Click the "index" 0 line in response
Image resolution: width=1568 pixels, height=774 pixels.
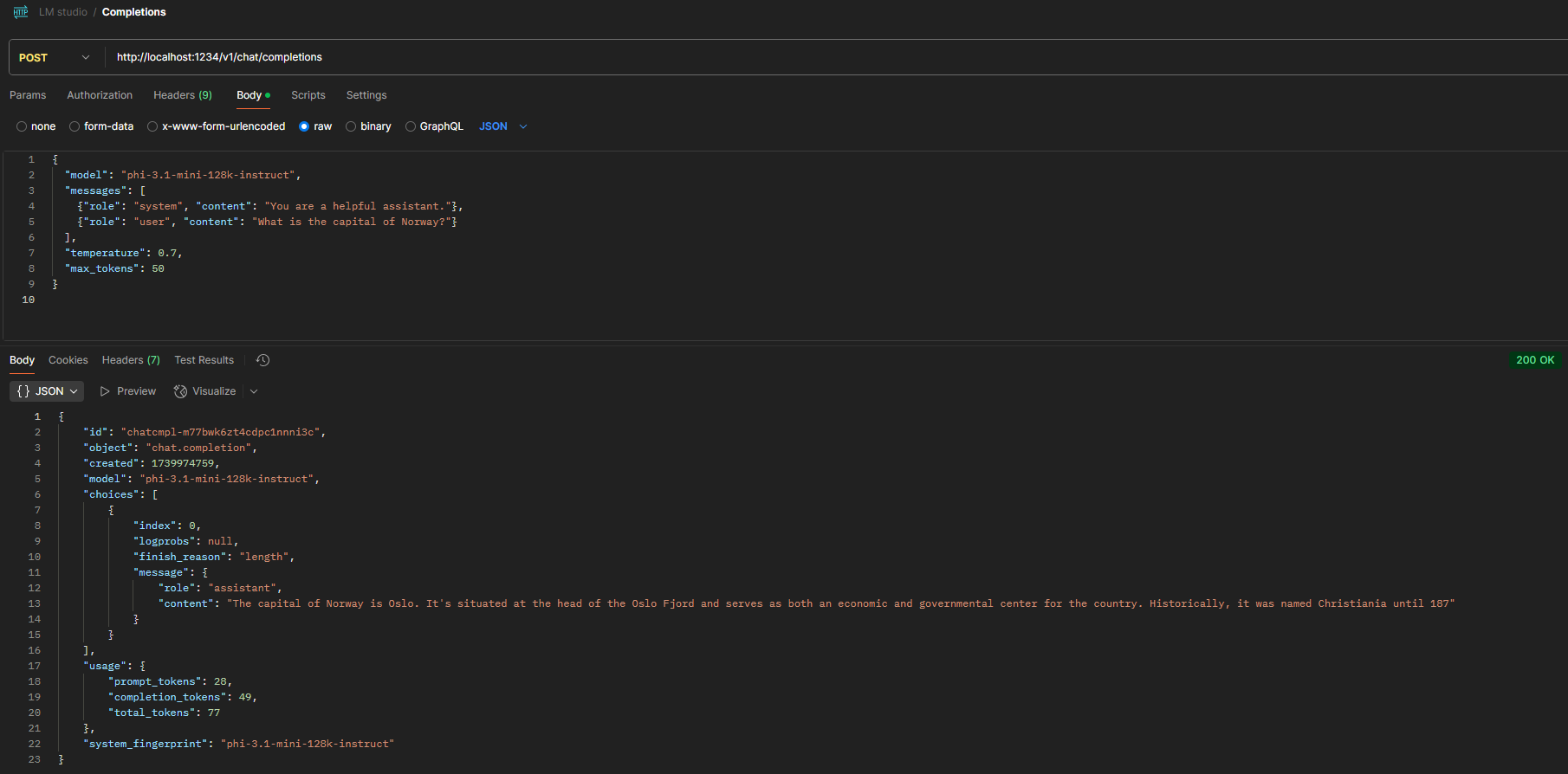point(167,526)
